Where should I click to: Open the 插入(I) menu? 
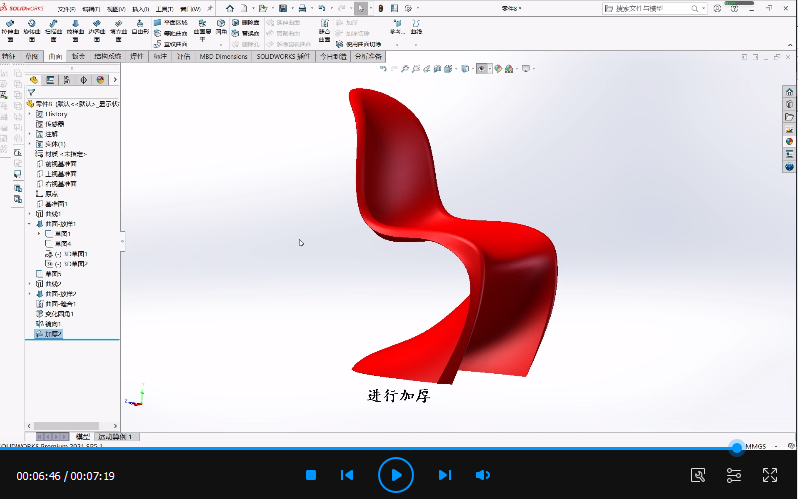pos(140,9)
